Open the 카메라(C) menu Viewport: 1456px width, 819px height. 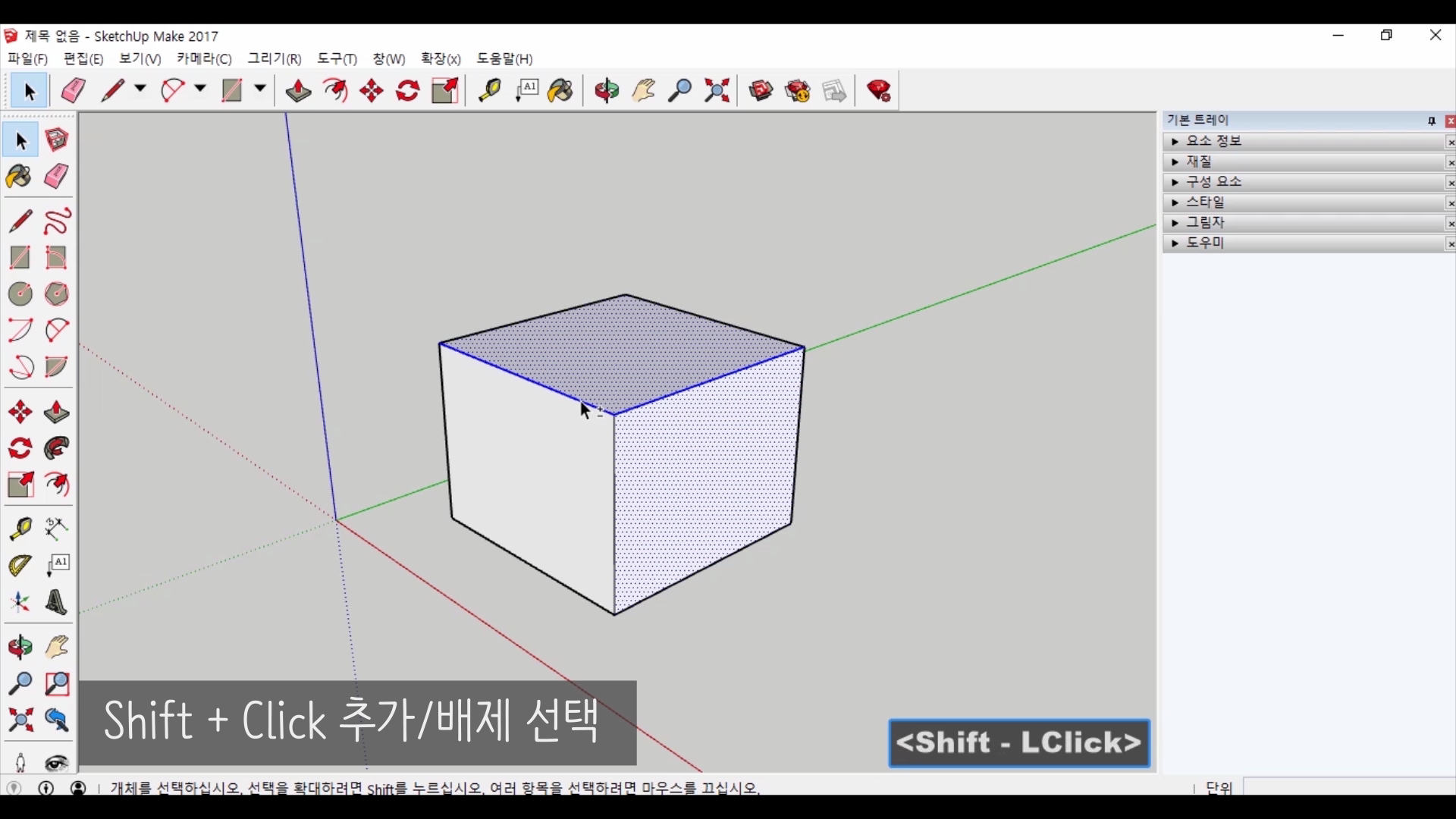204,59
